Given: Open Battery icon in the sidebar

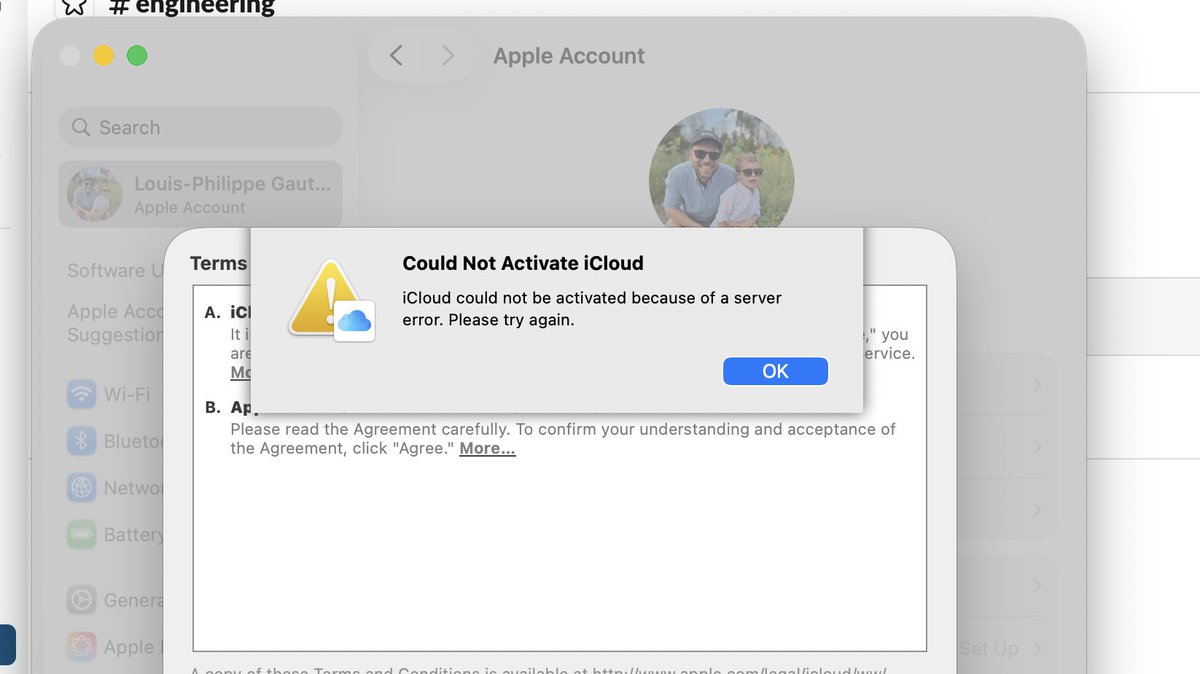Looking at the screenshot, I should point(82,535).
